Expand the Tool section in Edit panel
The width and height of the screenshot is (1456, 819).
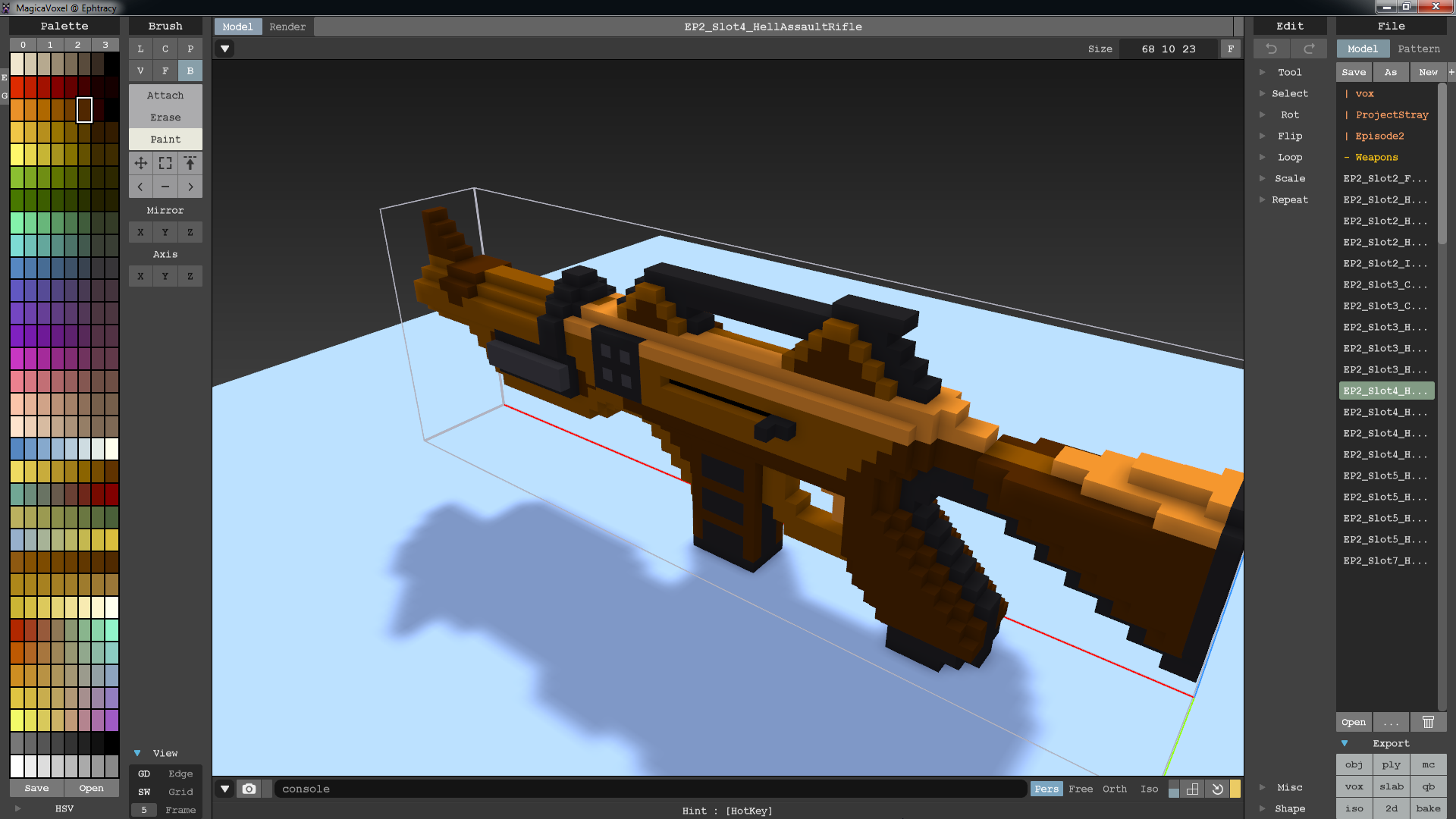pyautogui.click(x=1262, y=72)
